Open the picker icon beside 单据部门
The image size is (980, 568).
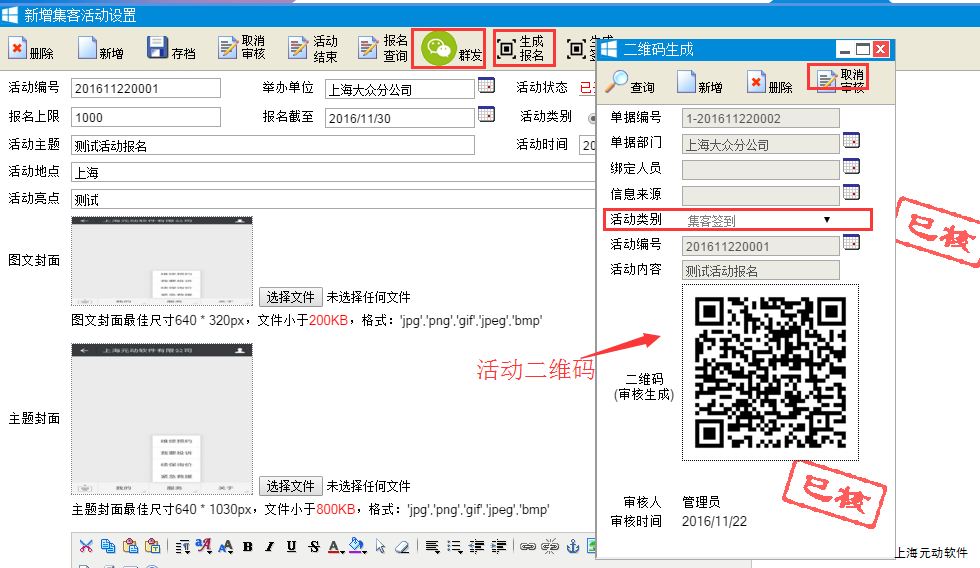click(851, 140)
